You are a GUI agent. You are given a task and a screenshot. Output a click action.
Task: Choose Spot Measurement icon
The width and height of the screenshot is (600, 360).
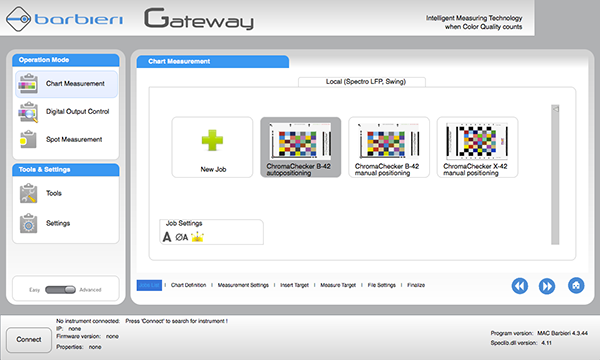28,140
